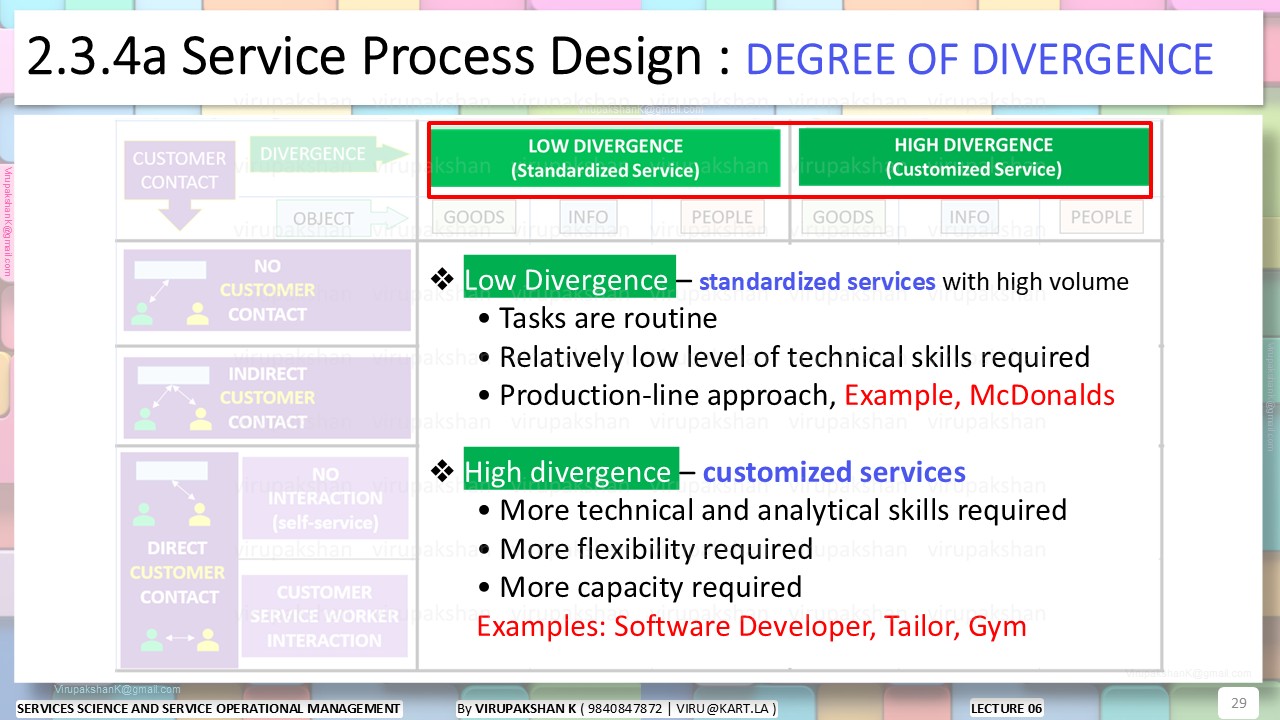Viewport: 1280px width, 720px height.
Task: Click the blue 'customized services' text
Action: (x=834, y=472)
